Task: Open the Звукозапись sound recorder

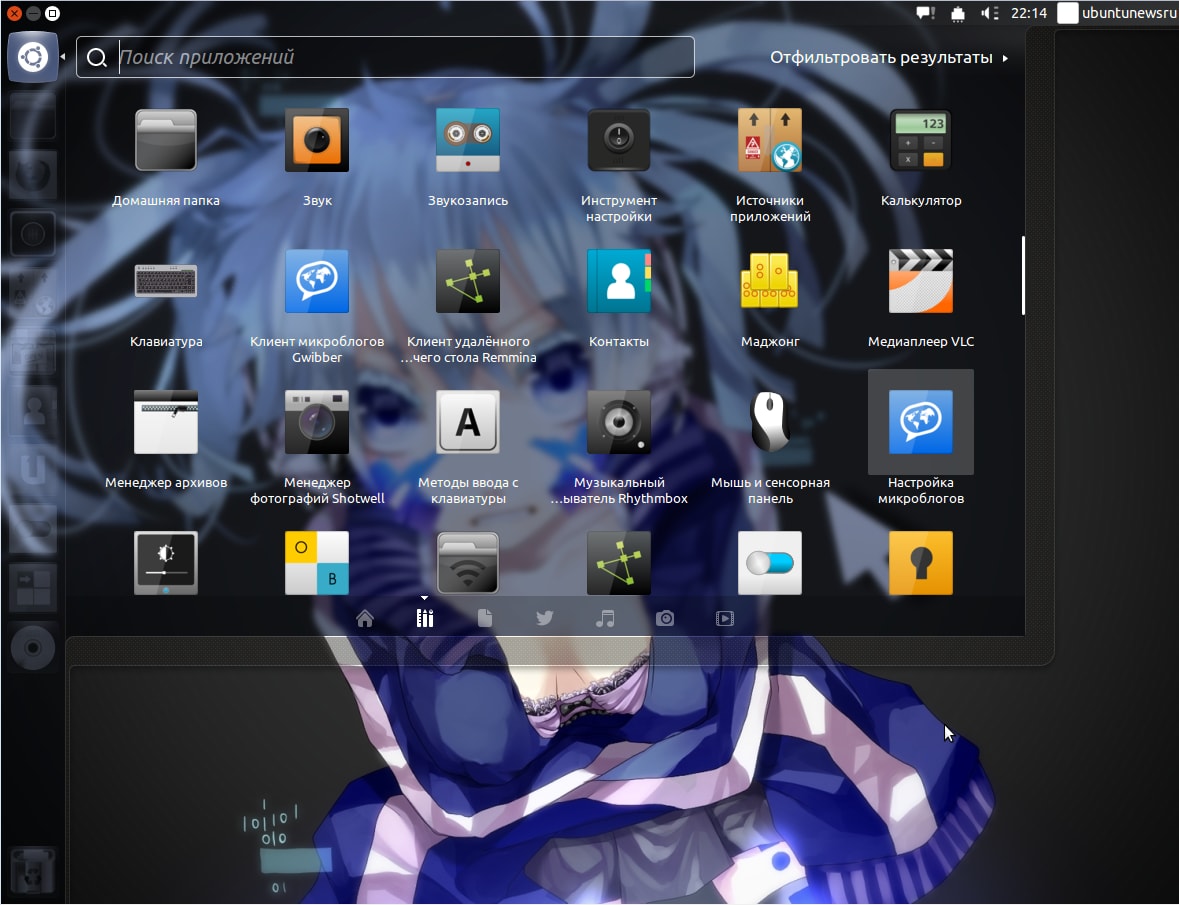Action: (x=468, y=141)
